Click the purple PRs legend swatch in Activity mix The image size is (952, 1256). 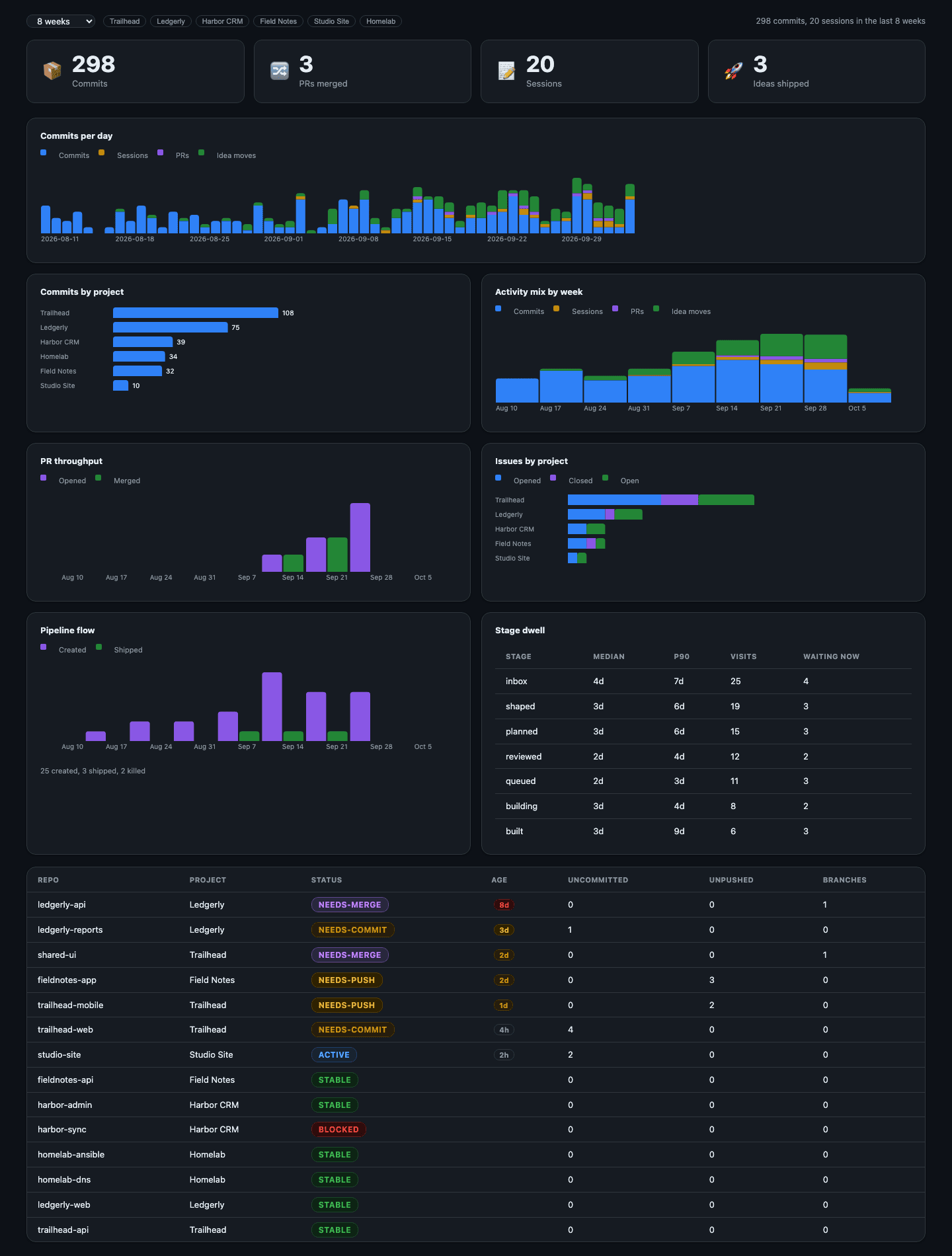pos(615,309)
